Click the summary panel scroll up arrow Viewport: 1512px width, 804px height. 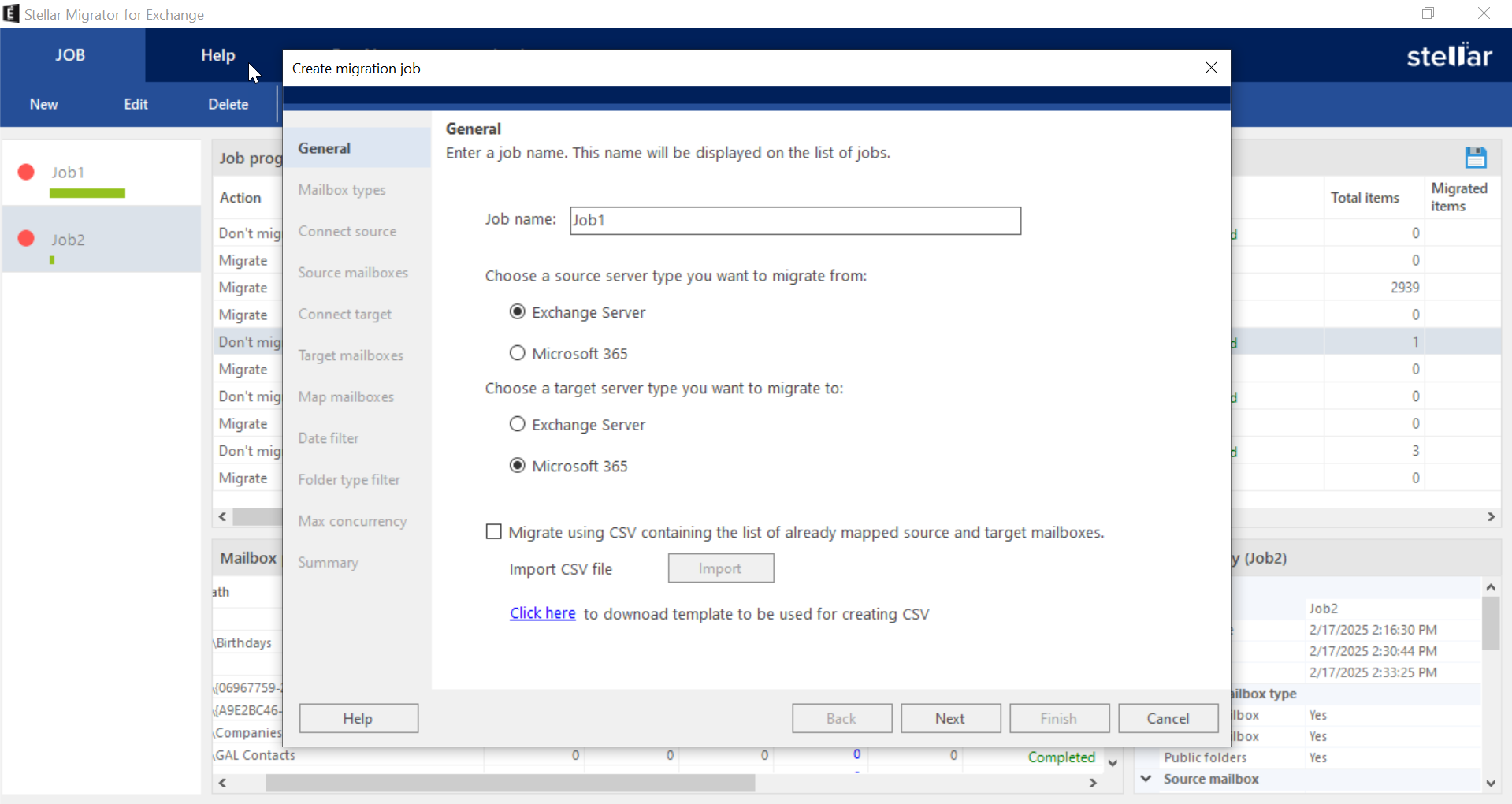1491,587
